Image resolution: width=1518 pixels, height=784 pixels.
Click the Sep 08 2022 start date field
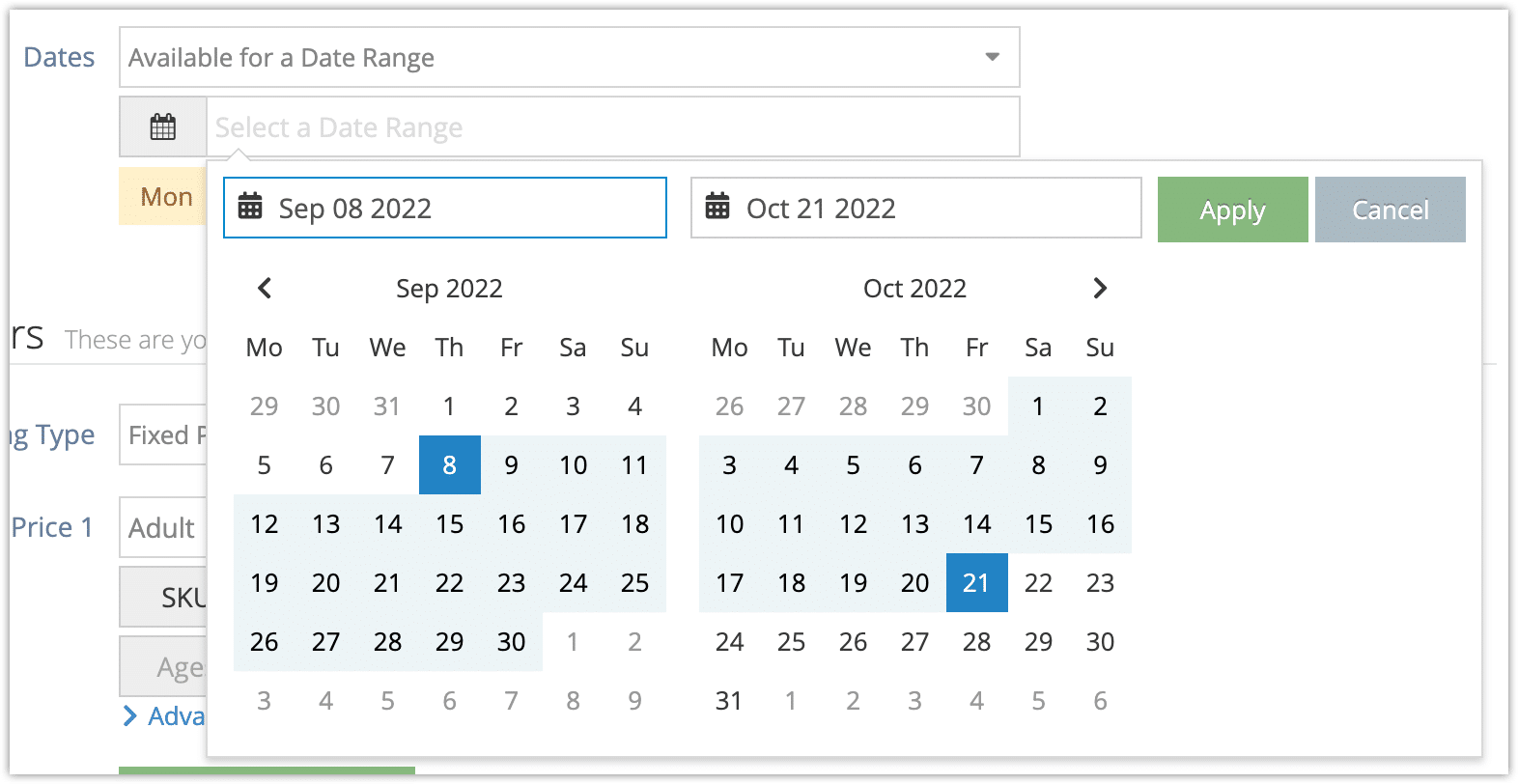coord(445,208)
